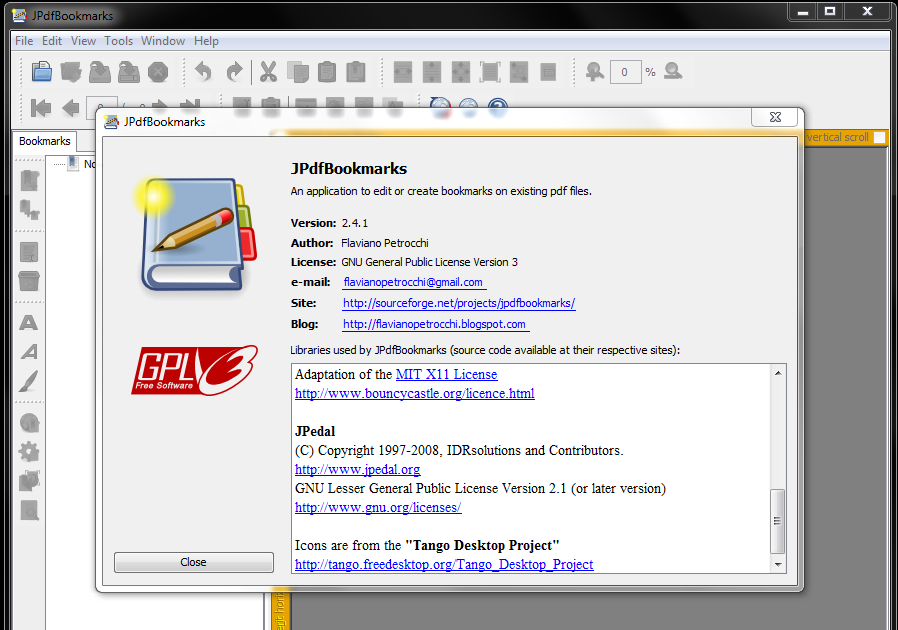Click the Undo arrow icon

203,72
